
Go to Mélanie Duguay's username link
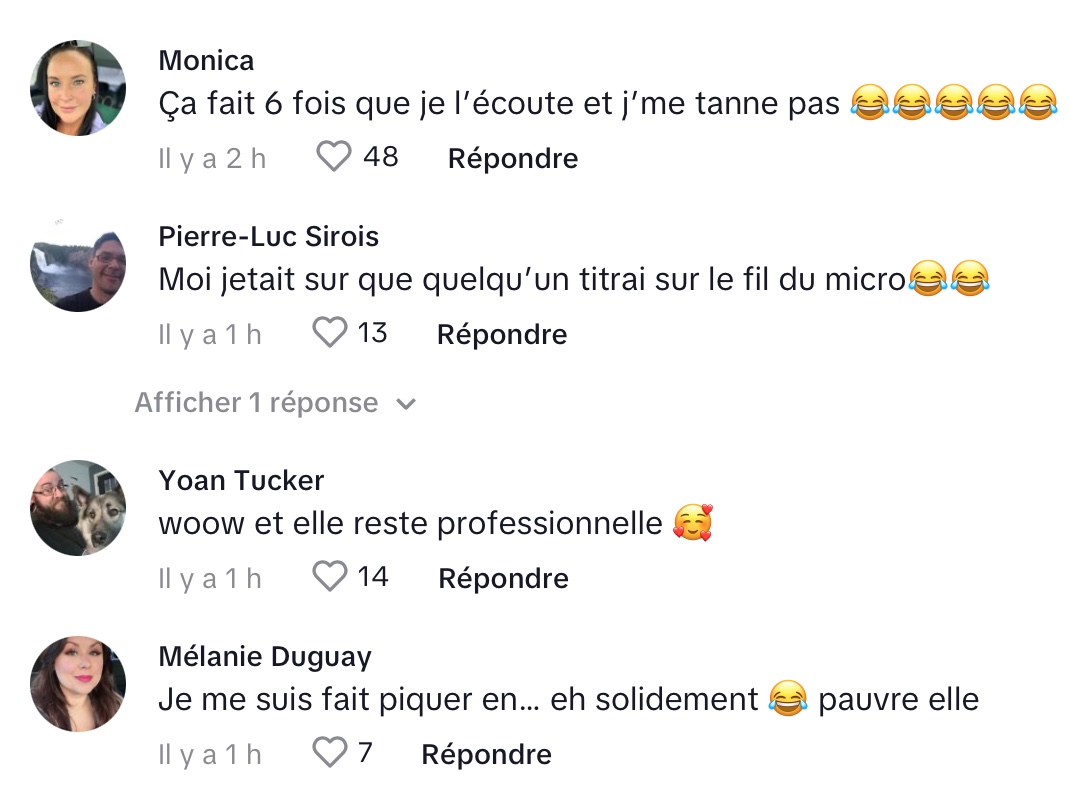pos(264,657)
